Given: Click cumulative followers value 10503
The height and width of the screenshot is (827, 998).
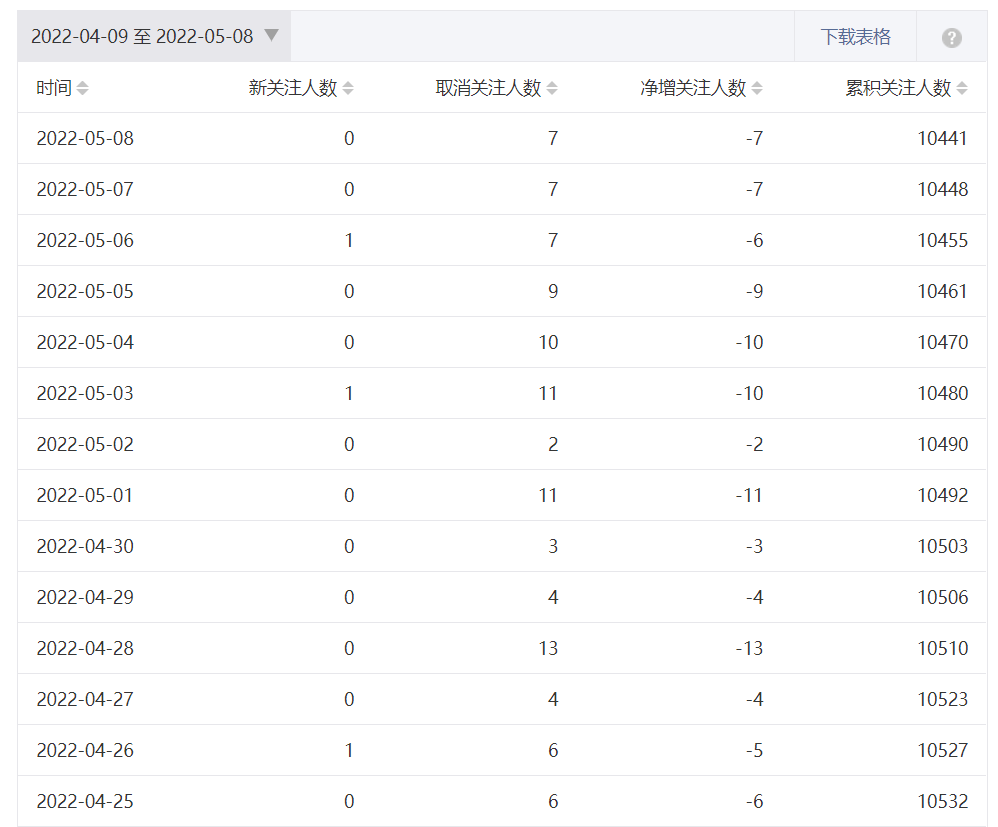Looking at the screenshot, I should point(943,546).
